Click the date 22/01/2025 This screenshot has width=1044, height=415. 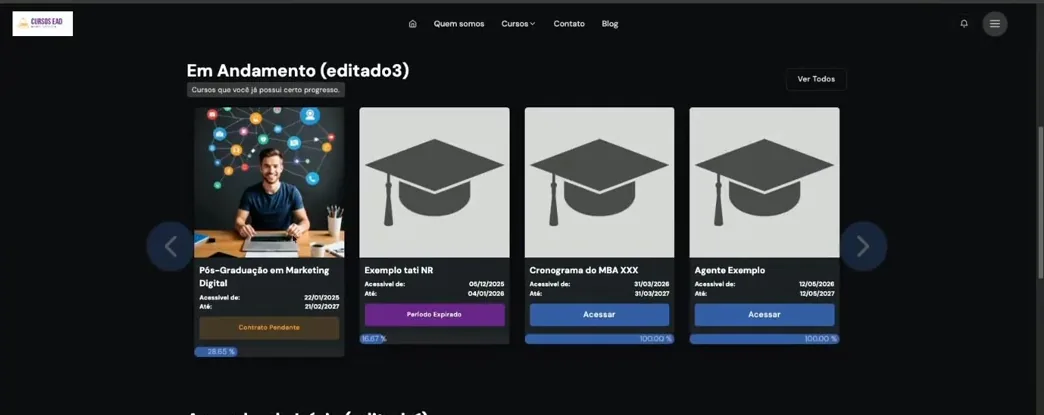(322, 298)
